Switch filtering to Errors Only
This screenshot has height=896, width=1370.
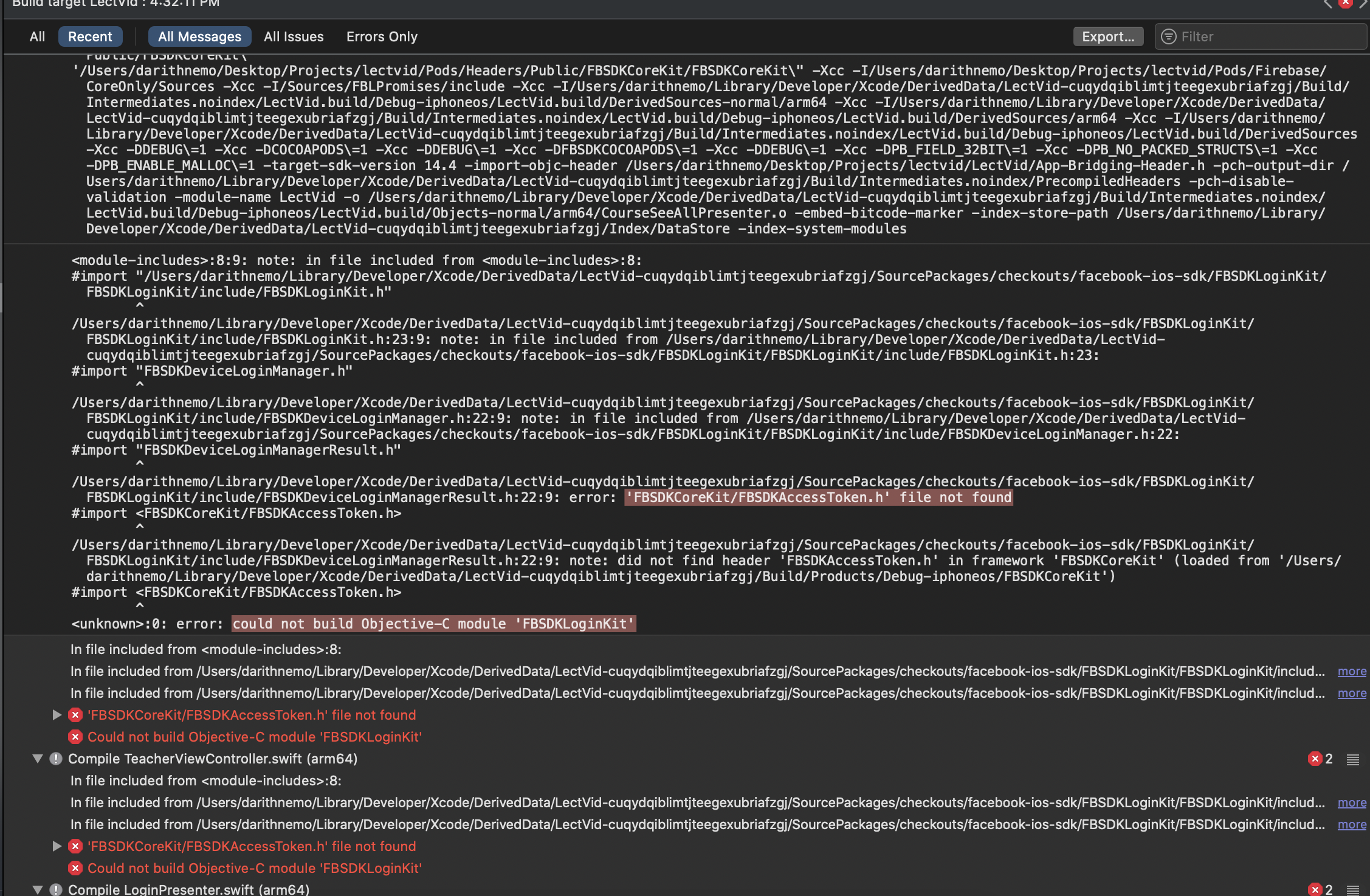pyautogui.click(x=381, y=36)
